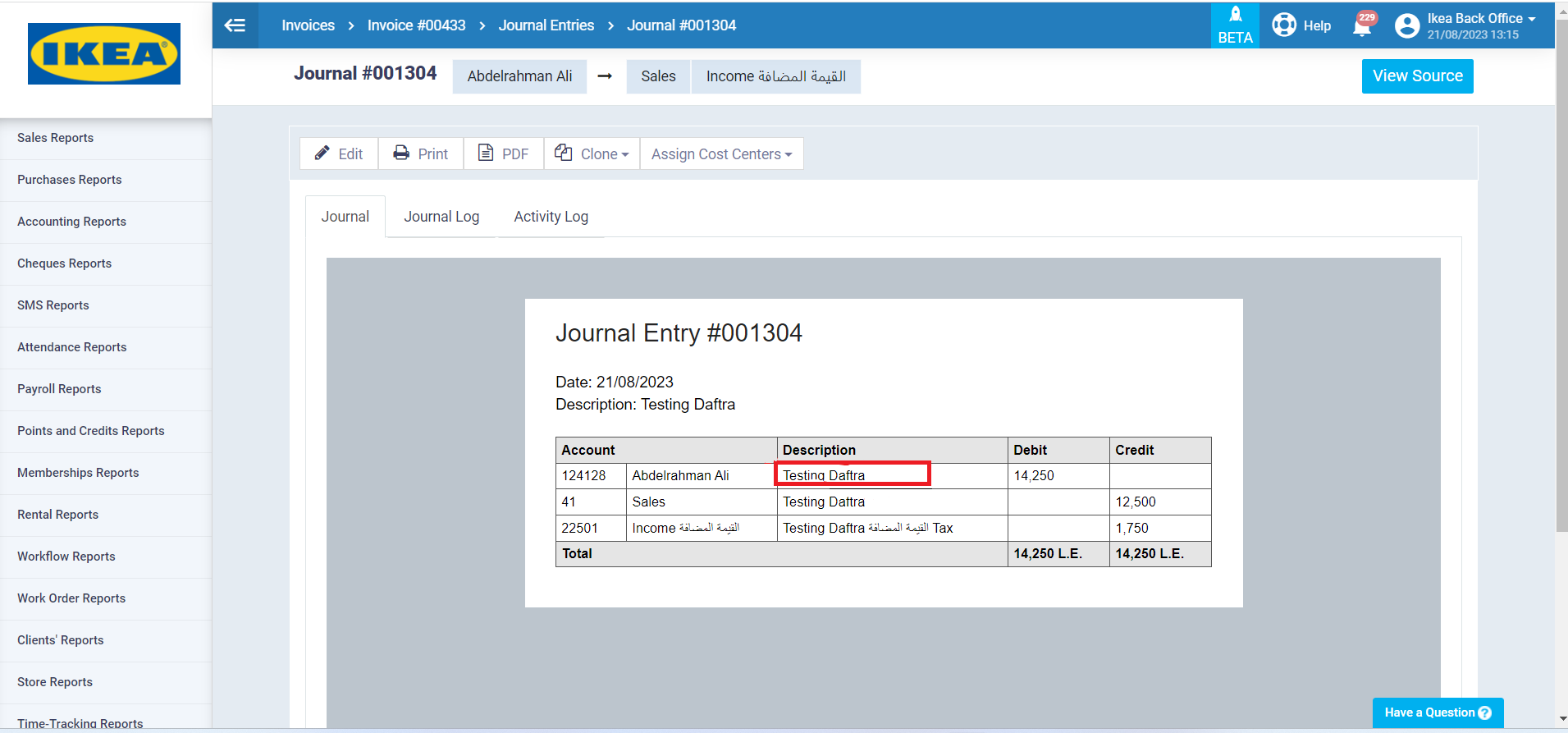Switch to the Journal tab

(345, 217)
